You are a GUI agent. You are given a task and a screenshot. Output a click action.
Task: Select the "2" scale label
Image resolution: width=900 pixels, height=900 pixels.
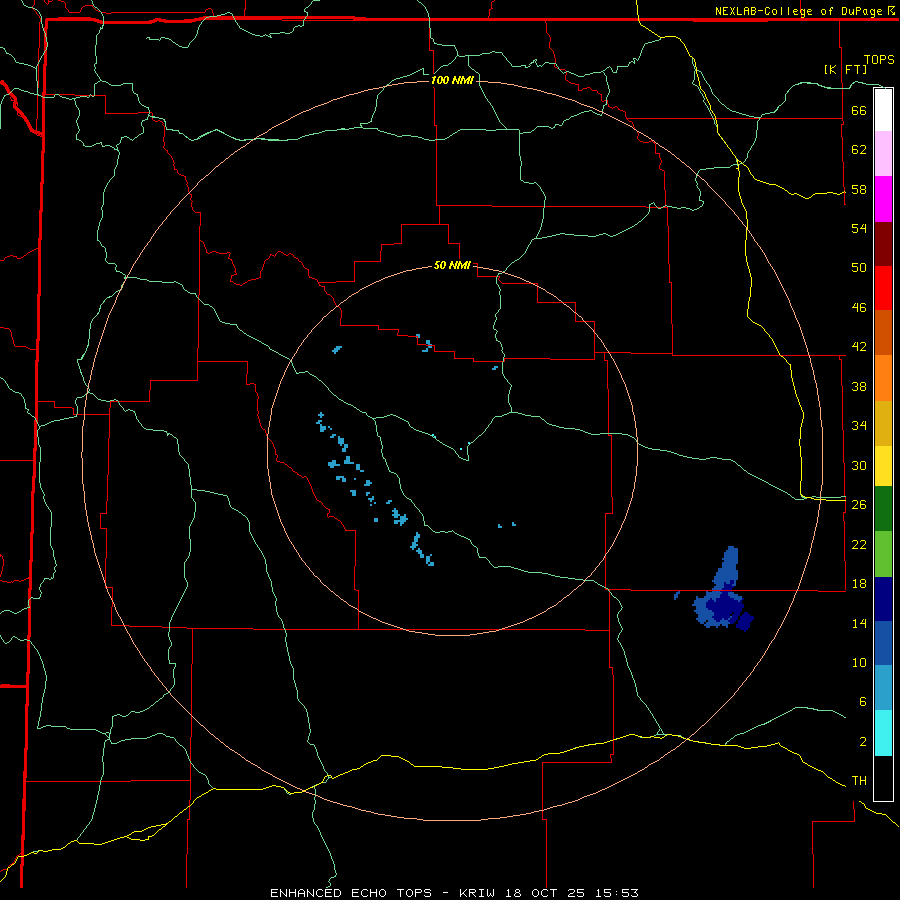click(x=862, y=742)
